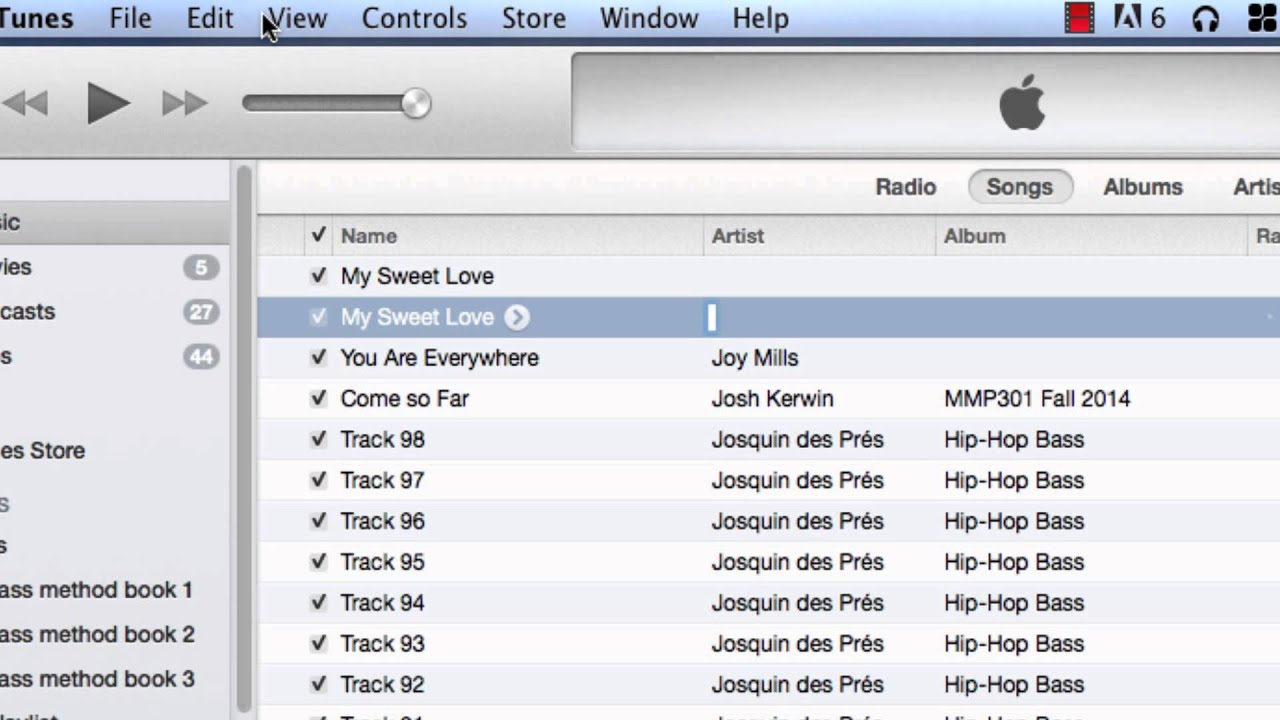This screenshot has height=720, width=1280.
Task: Toggle the checkbox for Come so Far
Action: pos(318,399)
